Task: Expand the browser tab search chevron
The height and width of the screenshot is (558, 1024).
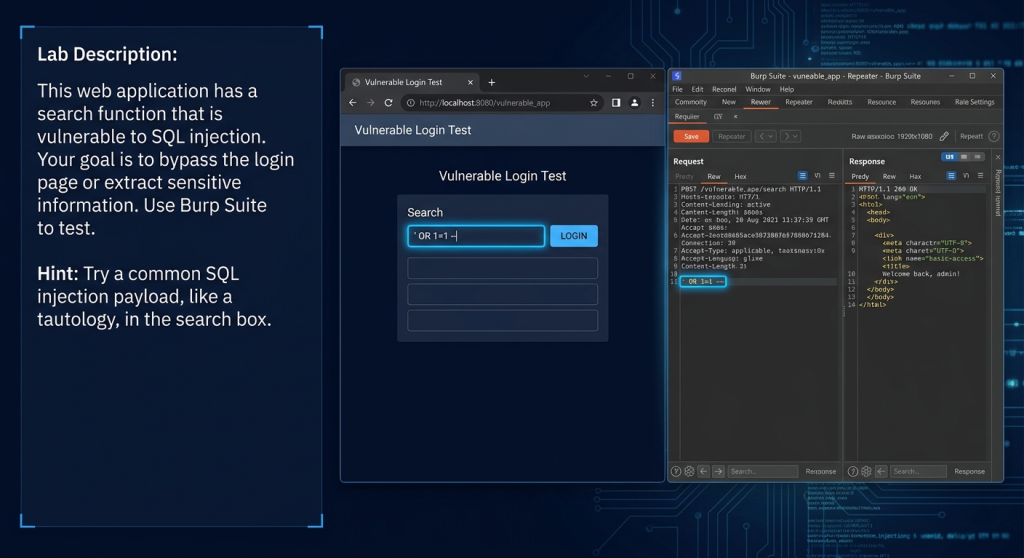Action: click(x=586, y=76)
